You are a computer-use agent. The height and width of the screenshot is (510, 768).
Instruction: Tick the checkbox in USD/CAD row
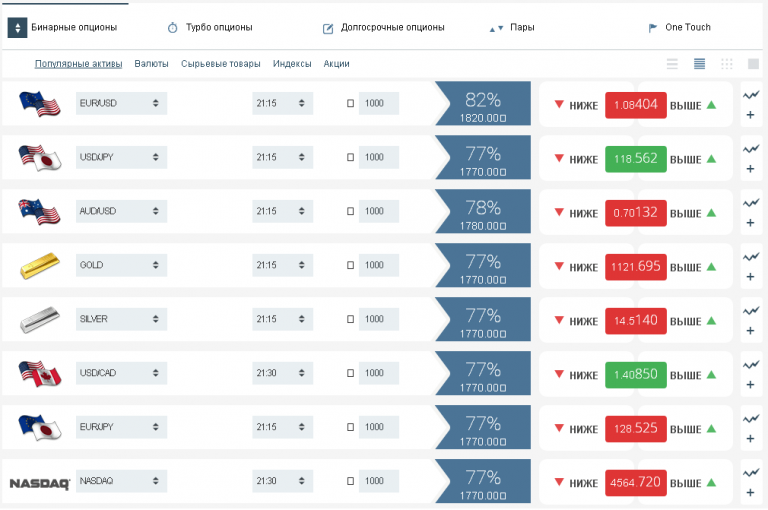[350, 373]
